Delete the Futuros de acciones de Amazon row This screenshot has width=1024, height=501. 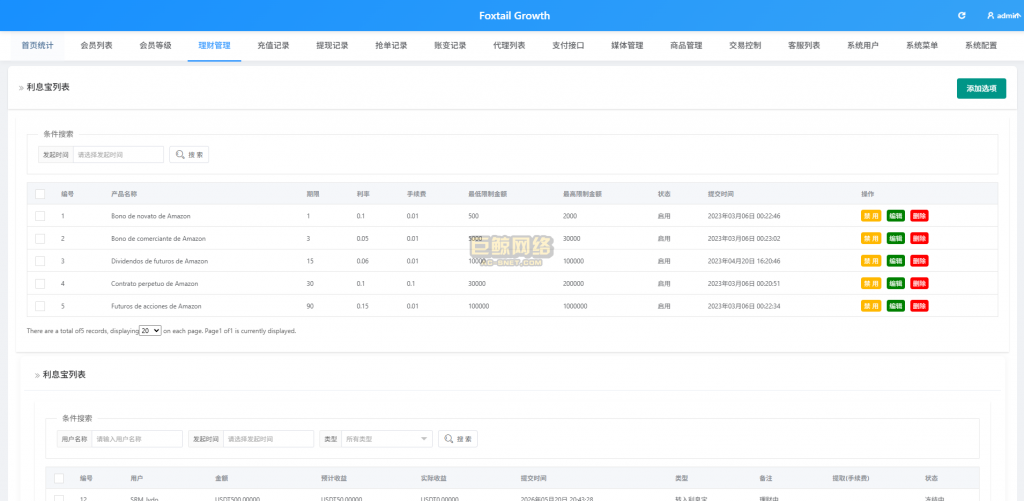pyautogui.click(x=919, y=306)
